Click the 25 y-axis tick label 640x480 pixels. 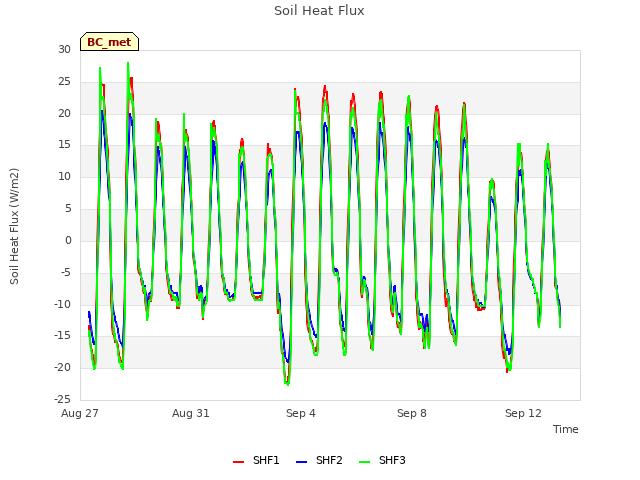pyautogui.click(x=64, y=82)
